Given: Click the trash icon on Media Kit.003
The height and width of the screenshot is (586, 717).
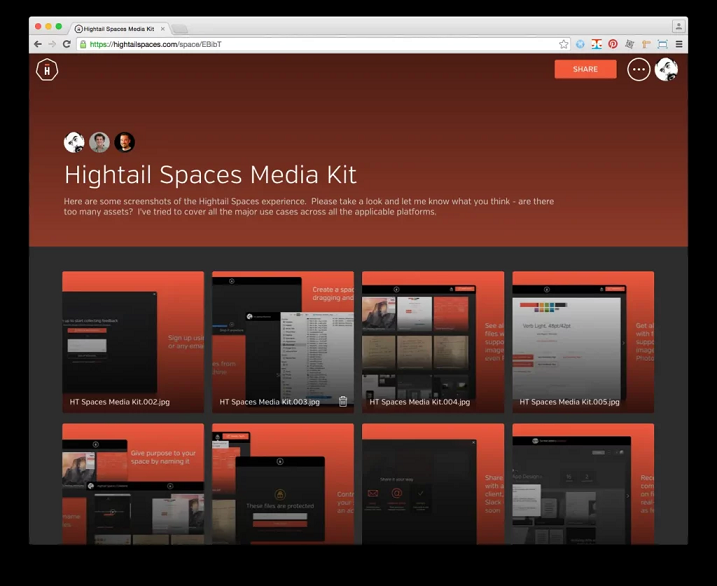Looking at the screenshot, I should click(x=343, y=401).
